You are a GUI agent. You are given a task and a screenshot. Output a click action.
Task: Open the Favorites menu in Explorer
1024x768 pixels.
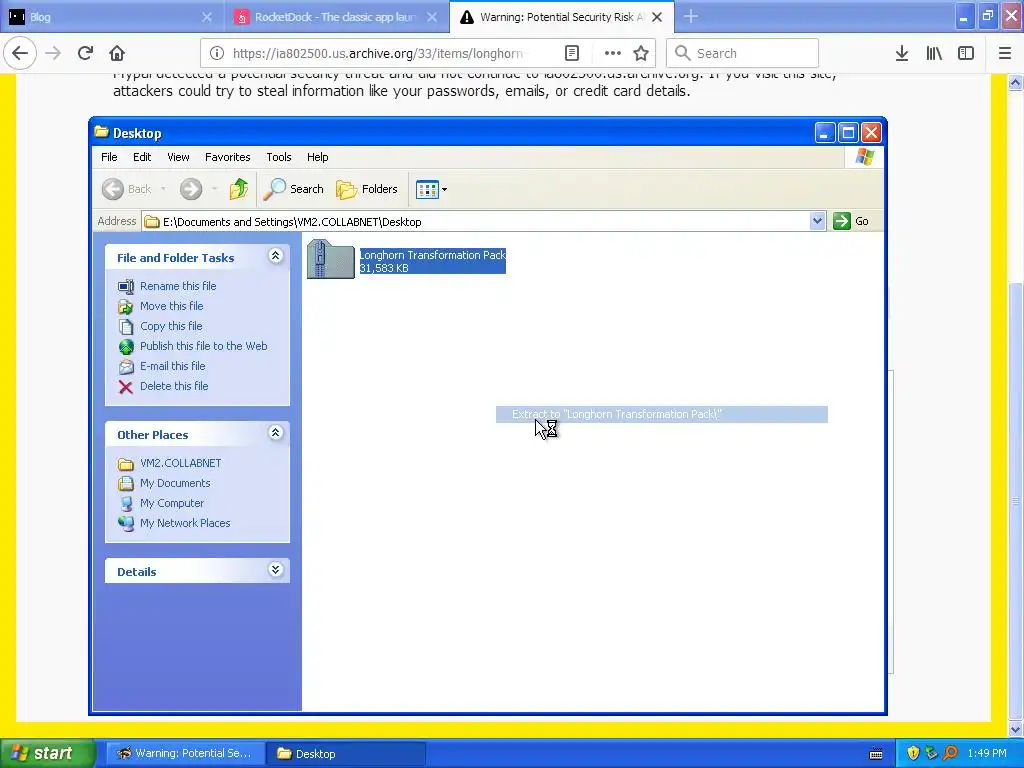pyautogui.click(x=227, y=157)
